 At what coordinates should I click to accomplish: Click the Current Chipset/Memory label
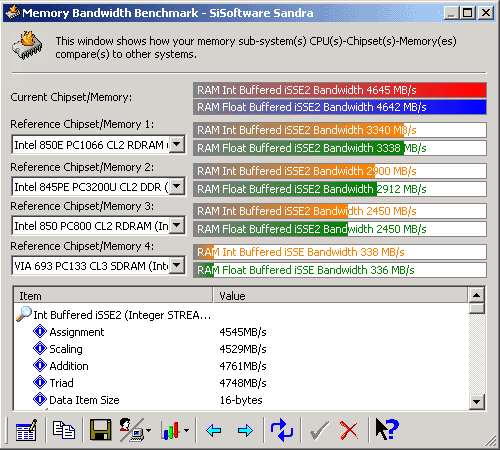pos(71,97)
